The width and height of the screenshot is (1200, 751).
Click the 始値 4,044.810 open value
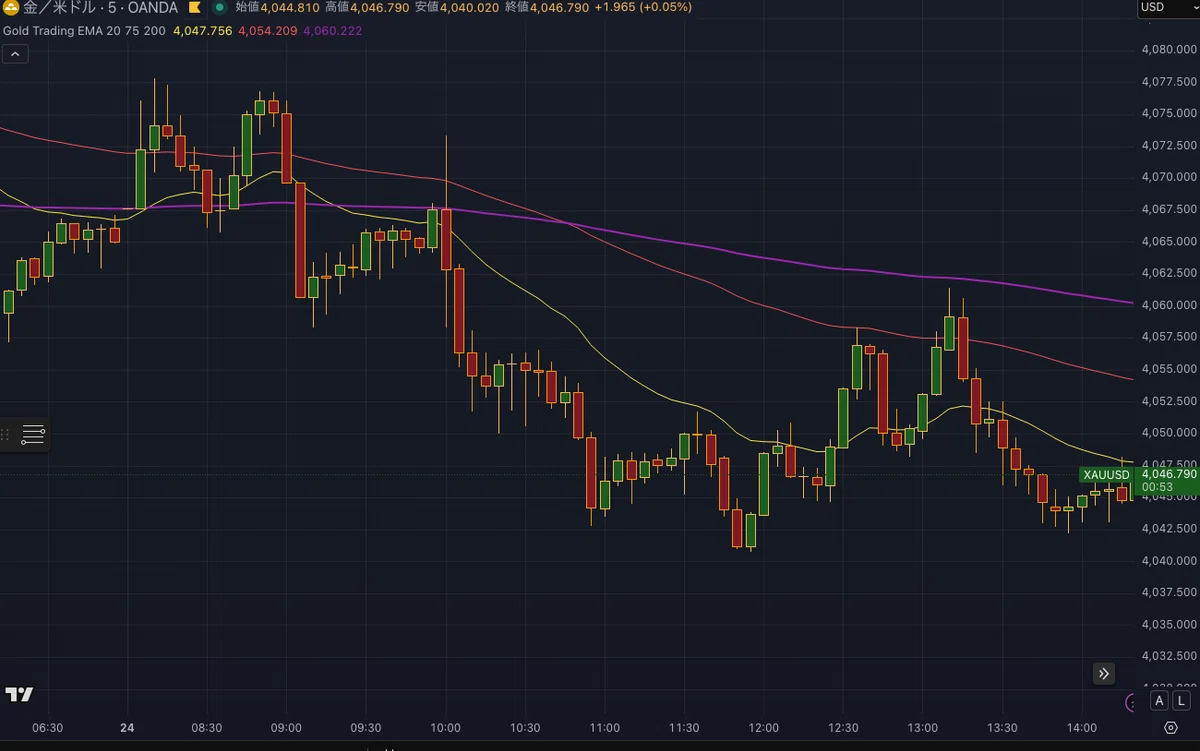coord(278,7)
